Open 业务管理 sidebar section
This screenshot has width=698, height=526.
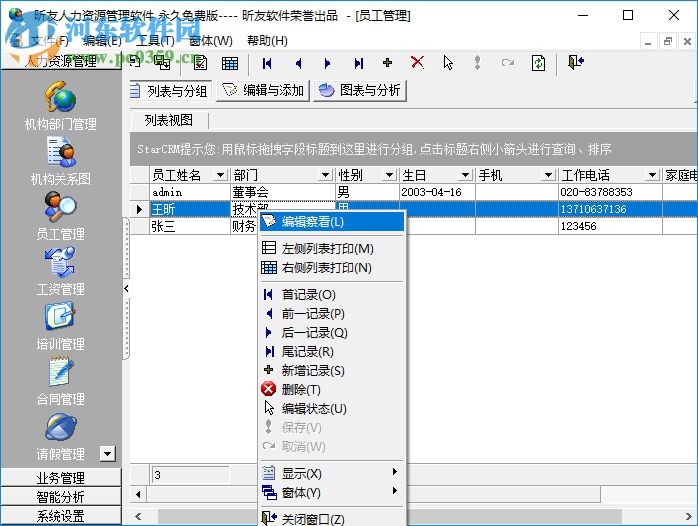(61, 477)
